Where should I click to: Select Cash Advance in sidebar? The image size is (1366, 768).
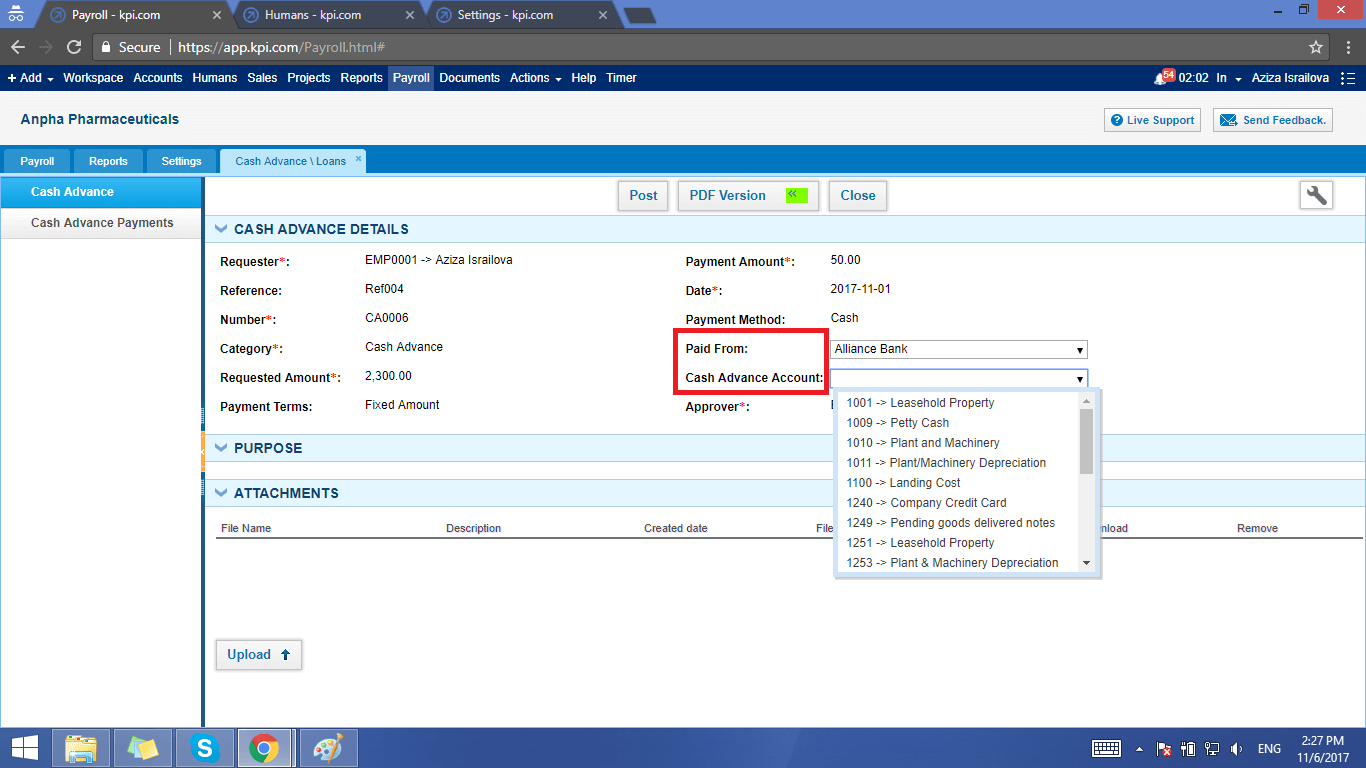(101, 192)
